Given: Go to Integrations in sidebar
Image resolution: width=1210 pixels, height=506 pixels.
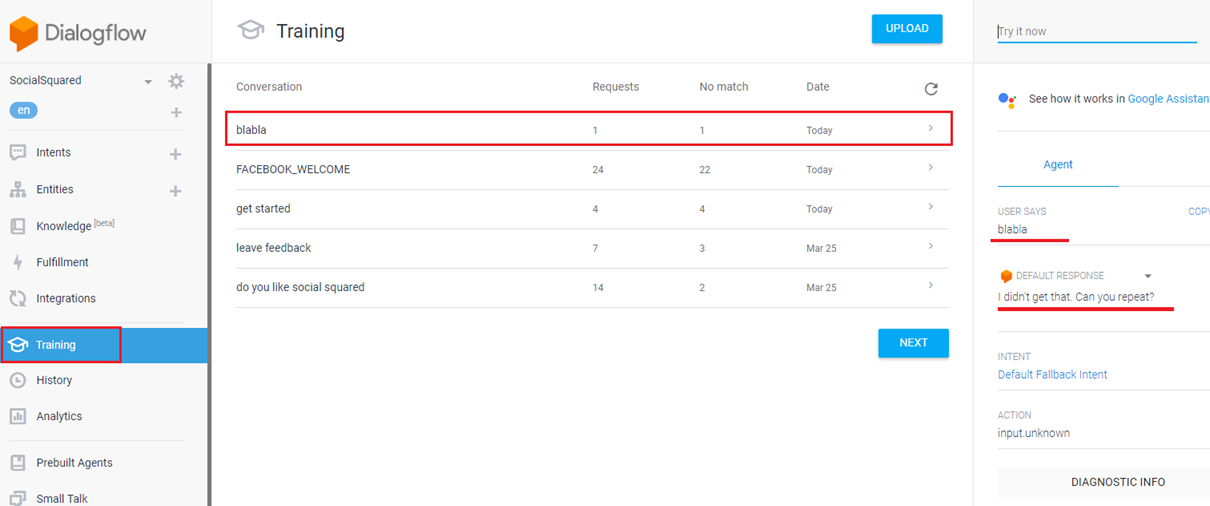Looking at the screenshot, I should point(65,298).
